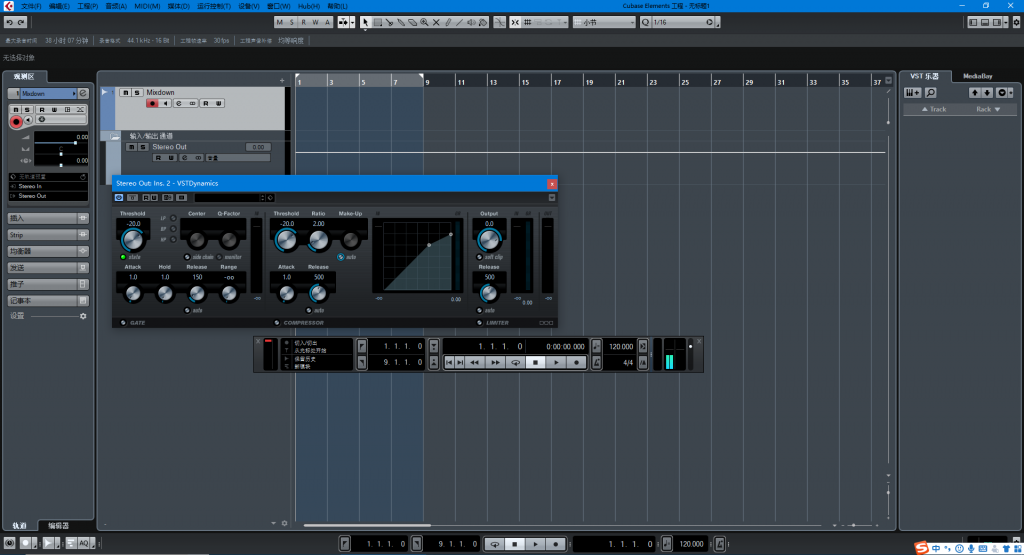Screen dimensions: 1024x555
Task: Open VSTDynamics preset menu arrow
Action: (x=263, y=197)
